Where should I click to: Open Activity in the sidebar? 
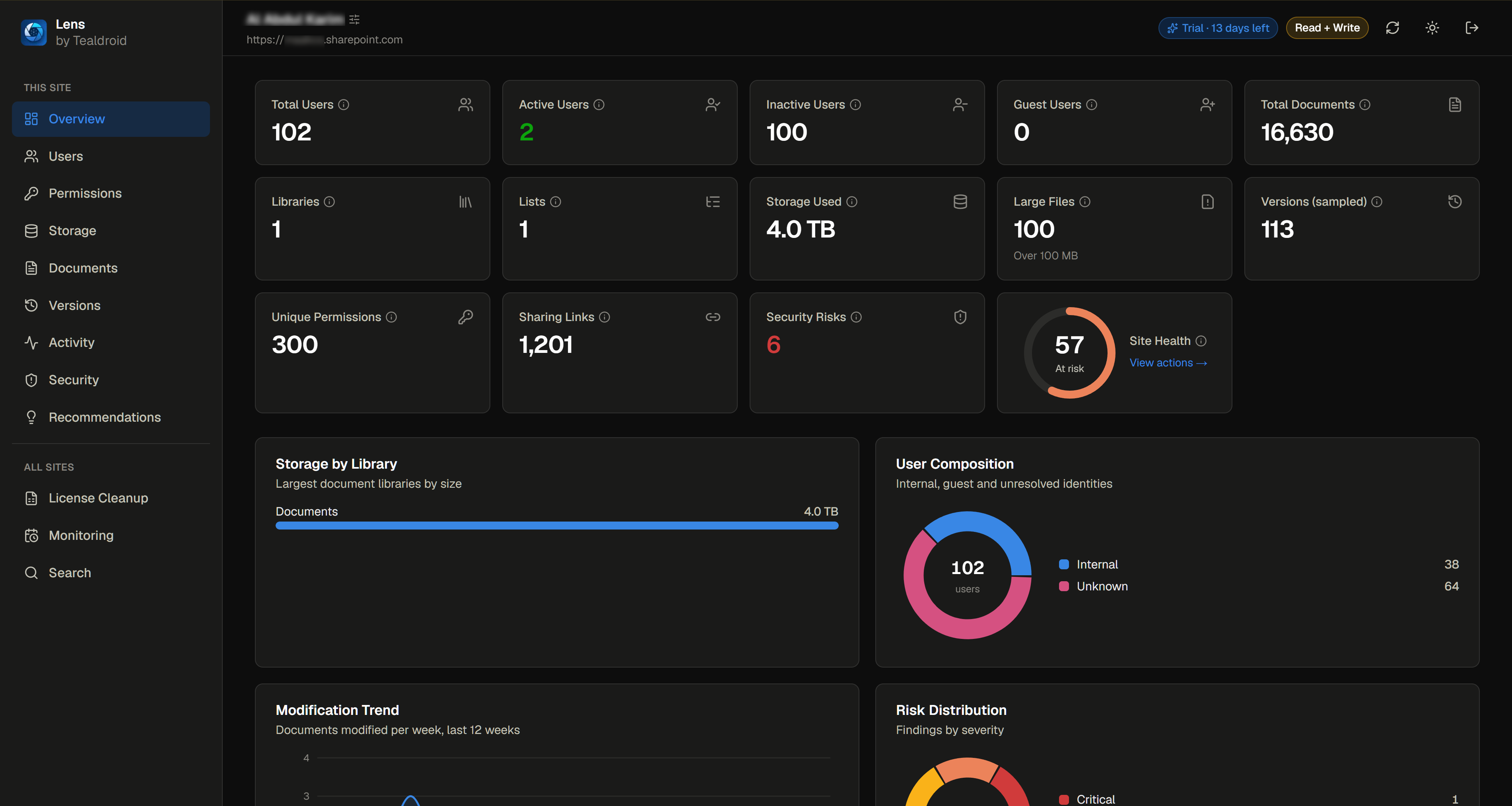click(x=111, y=342)
